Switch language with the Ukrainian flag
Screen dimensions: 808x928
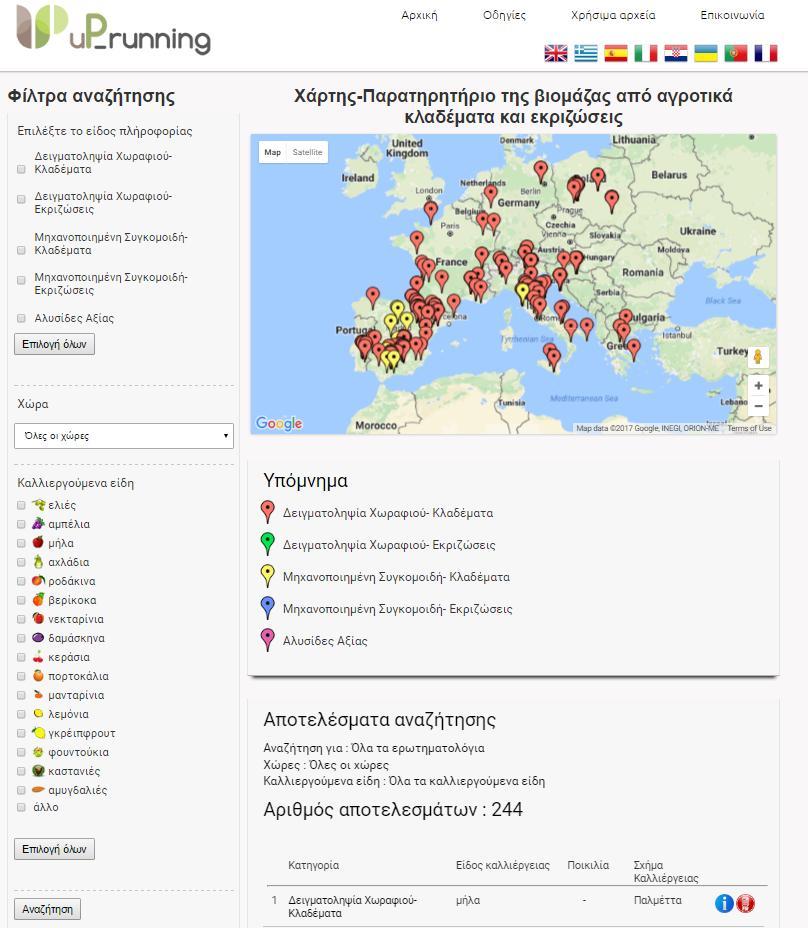[x=706, y=53]
